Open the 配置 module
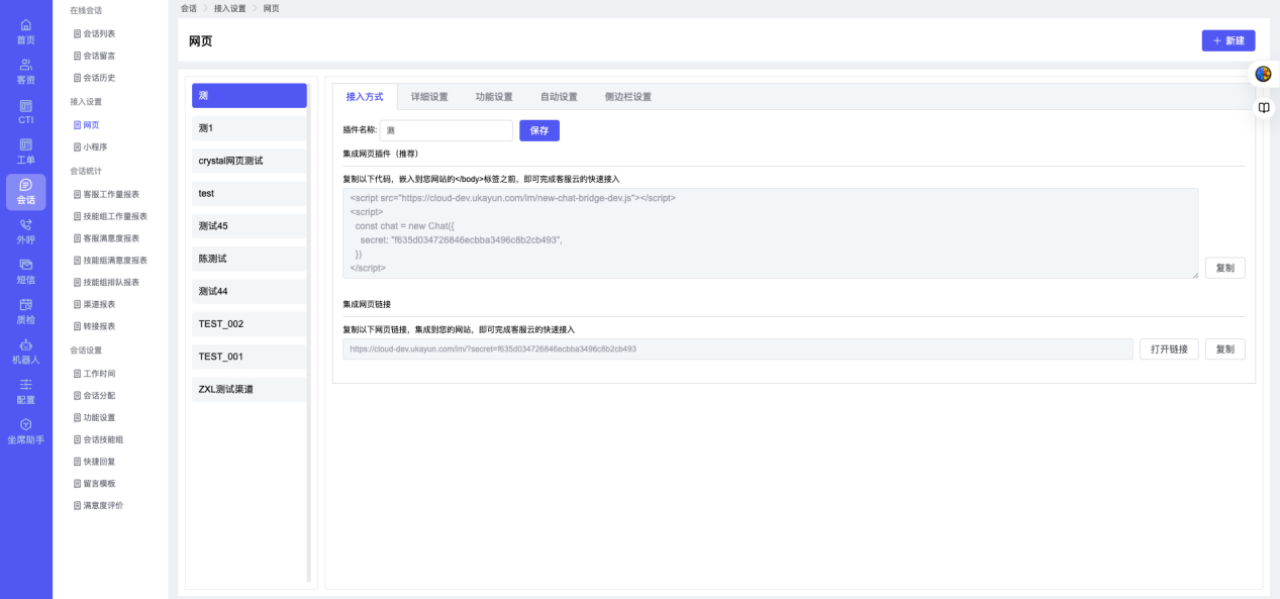 pos(26,391)
